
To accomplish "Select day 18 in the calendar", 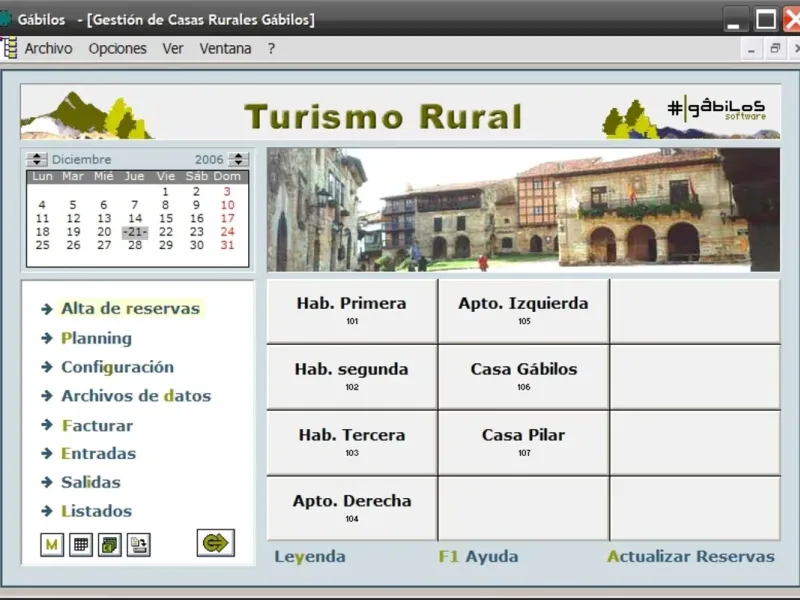I will (x=42, y=232).
